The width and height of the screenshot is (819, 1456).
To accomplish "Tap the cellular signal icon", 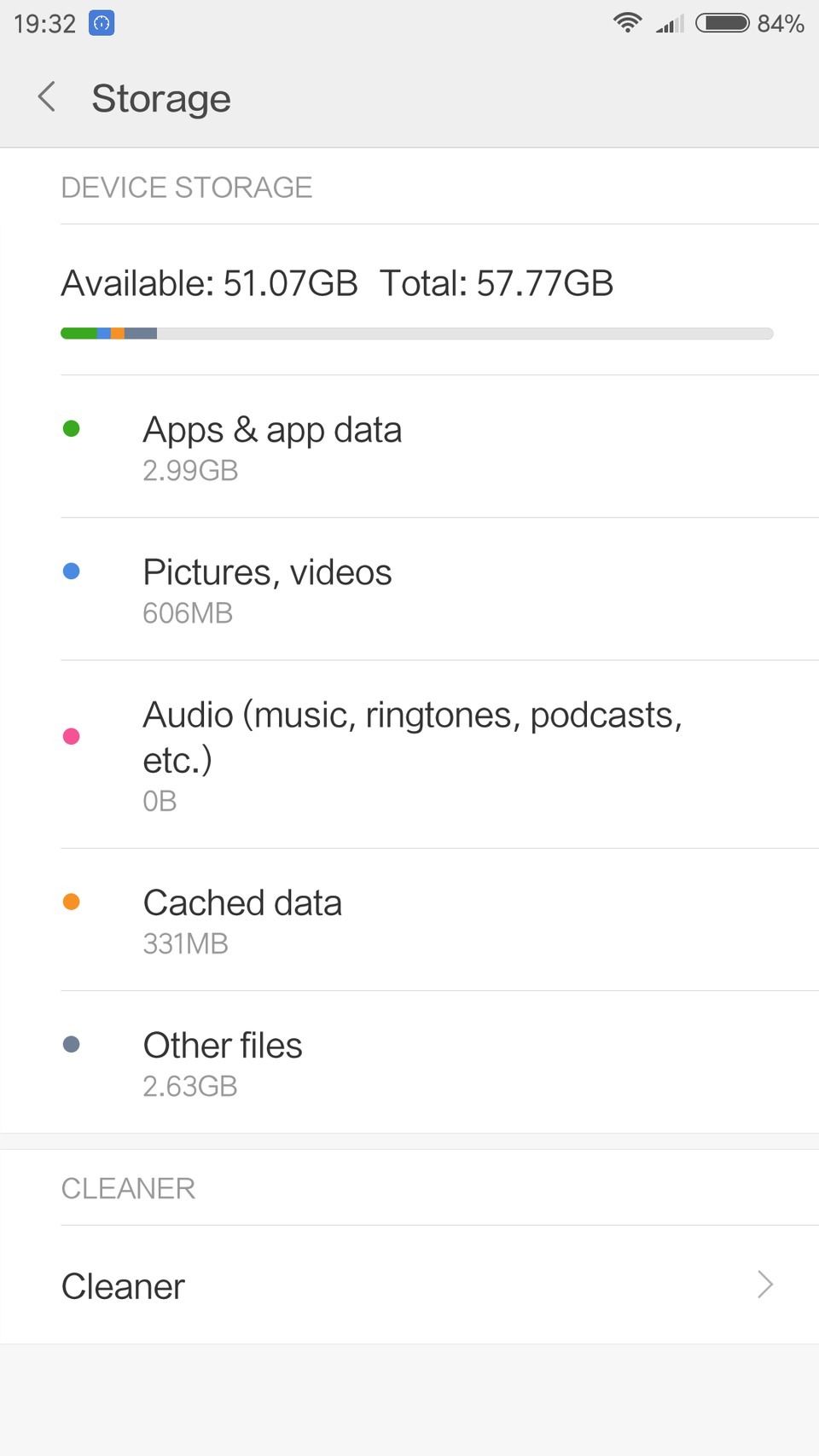I will [x=671, y=23].
